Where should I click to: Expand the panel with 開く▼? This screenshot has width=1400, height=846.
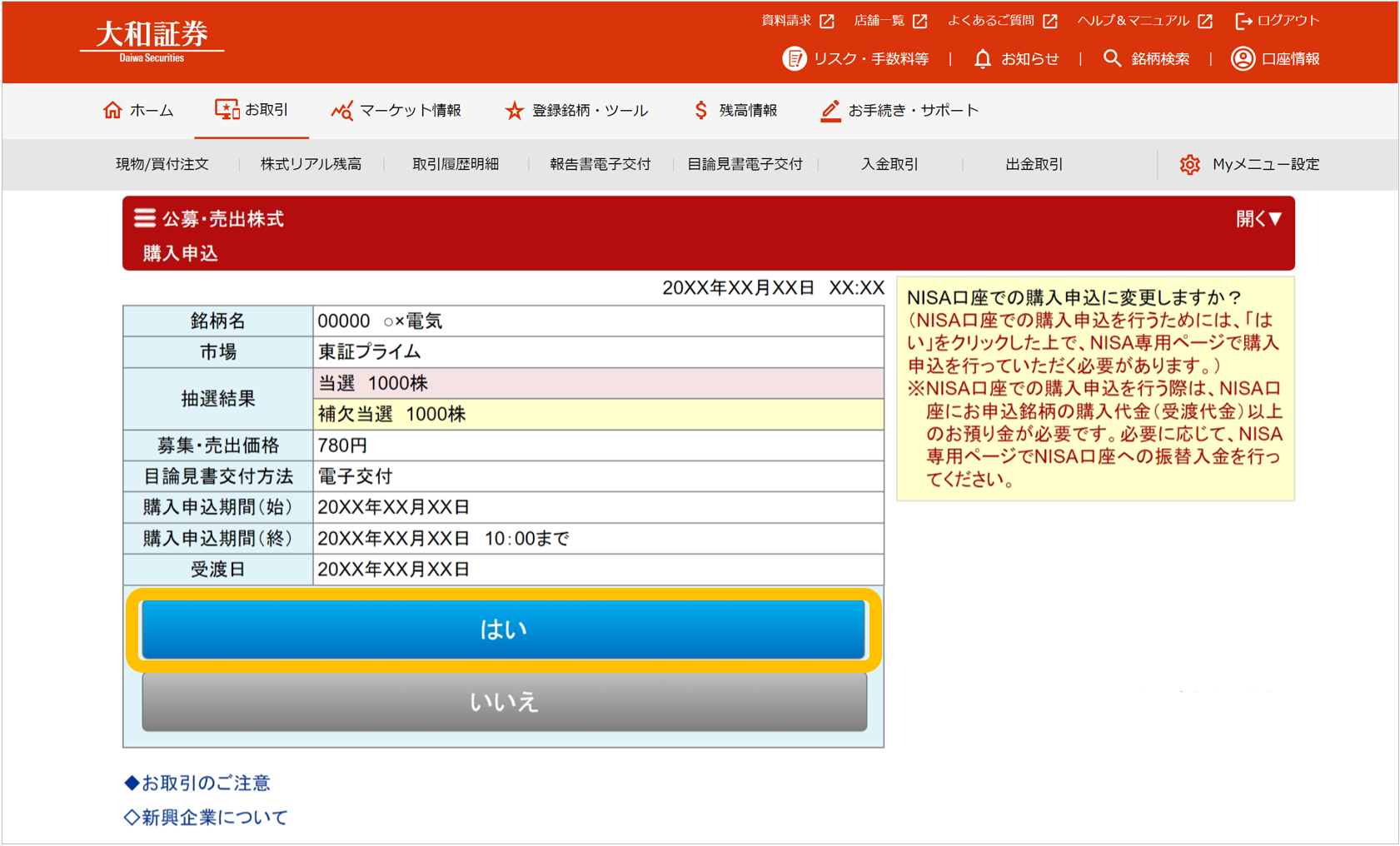pyautogui.click(x=1258, y=219)
